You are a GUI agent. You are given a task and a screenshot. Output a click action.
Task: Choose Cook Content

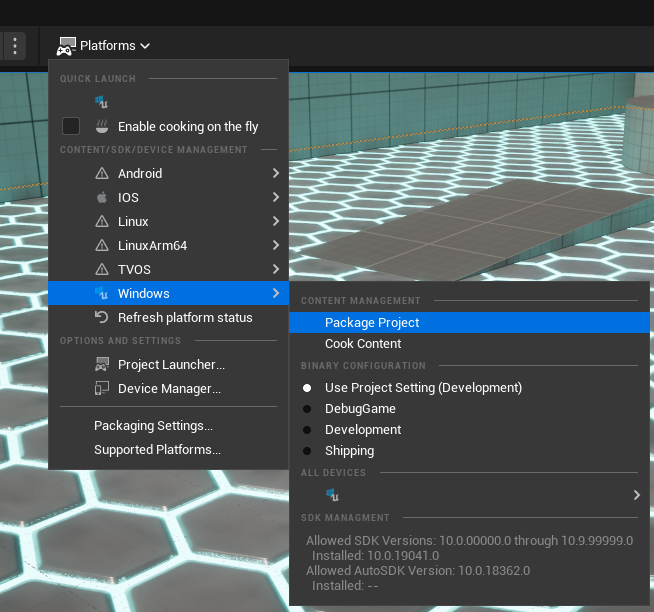point(469,344)
